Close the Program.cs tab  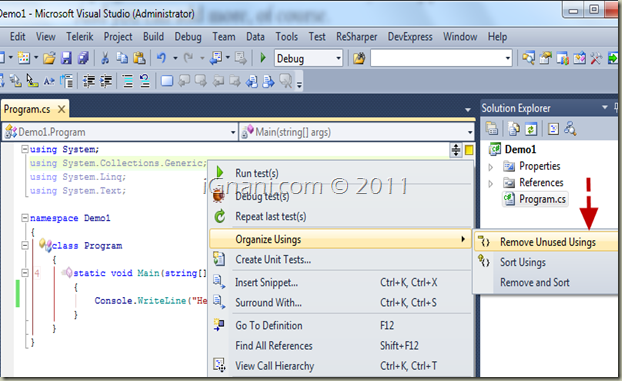tap(61, 109)
